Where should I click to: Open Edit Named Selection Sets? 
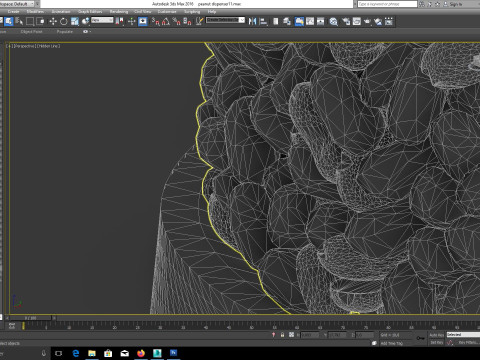click(x=199, y=22)
